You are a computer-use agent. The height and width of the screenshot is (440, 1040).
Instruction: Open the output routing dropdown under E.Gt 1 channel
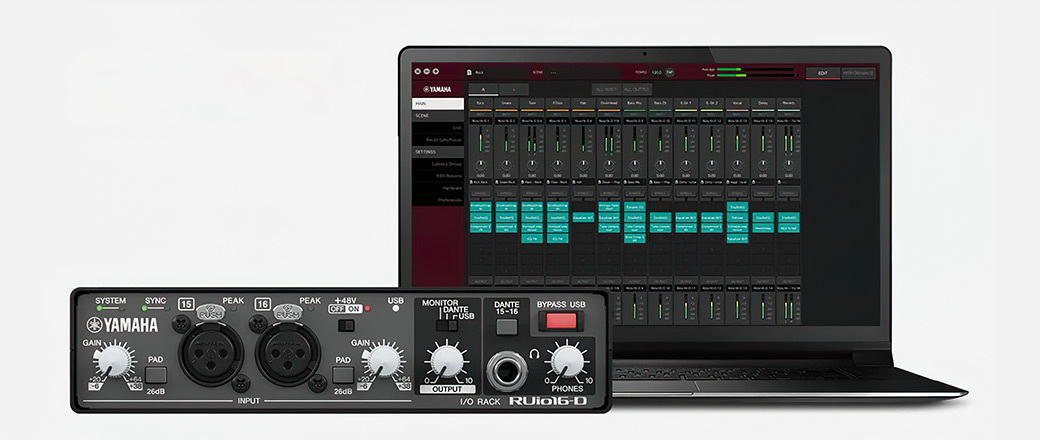tap(686, 288)
